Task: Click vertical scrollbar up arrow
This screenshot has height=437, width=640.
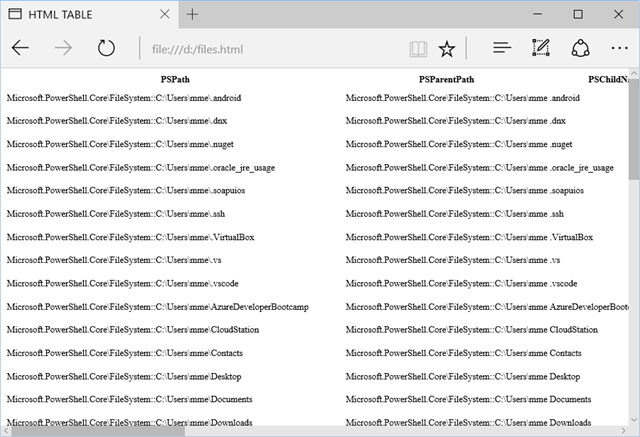Action: pos(634,73)
